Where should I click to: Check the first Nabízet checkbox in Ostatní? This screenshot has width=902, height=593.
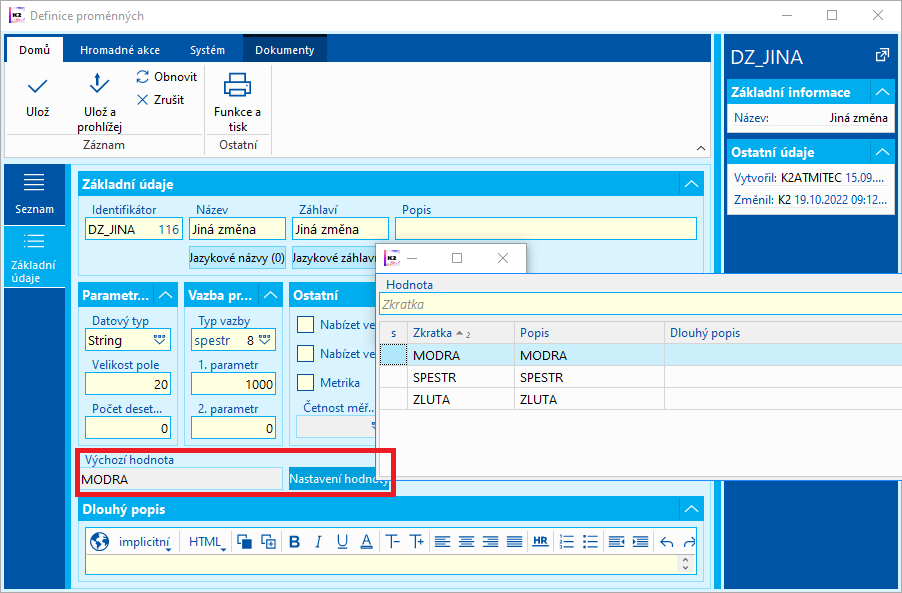tap(306, 325)
